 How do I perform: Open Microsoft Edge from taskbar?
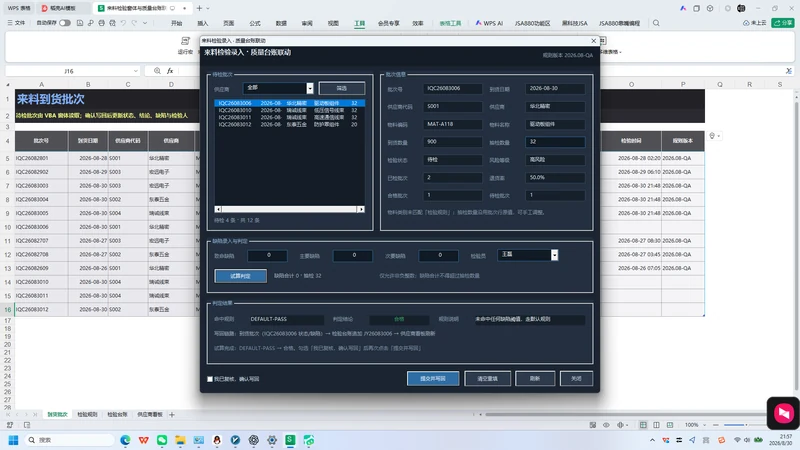(125, 440)
